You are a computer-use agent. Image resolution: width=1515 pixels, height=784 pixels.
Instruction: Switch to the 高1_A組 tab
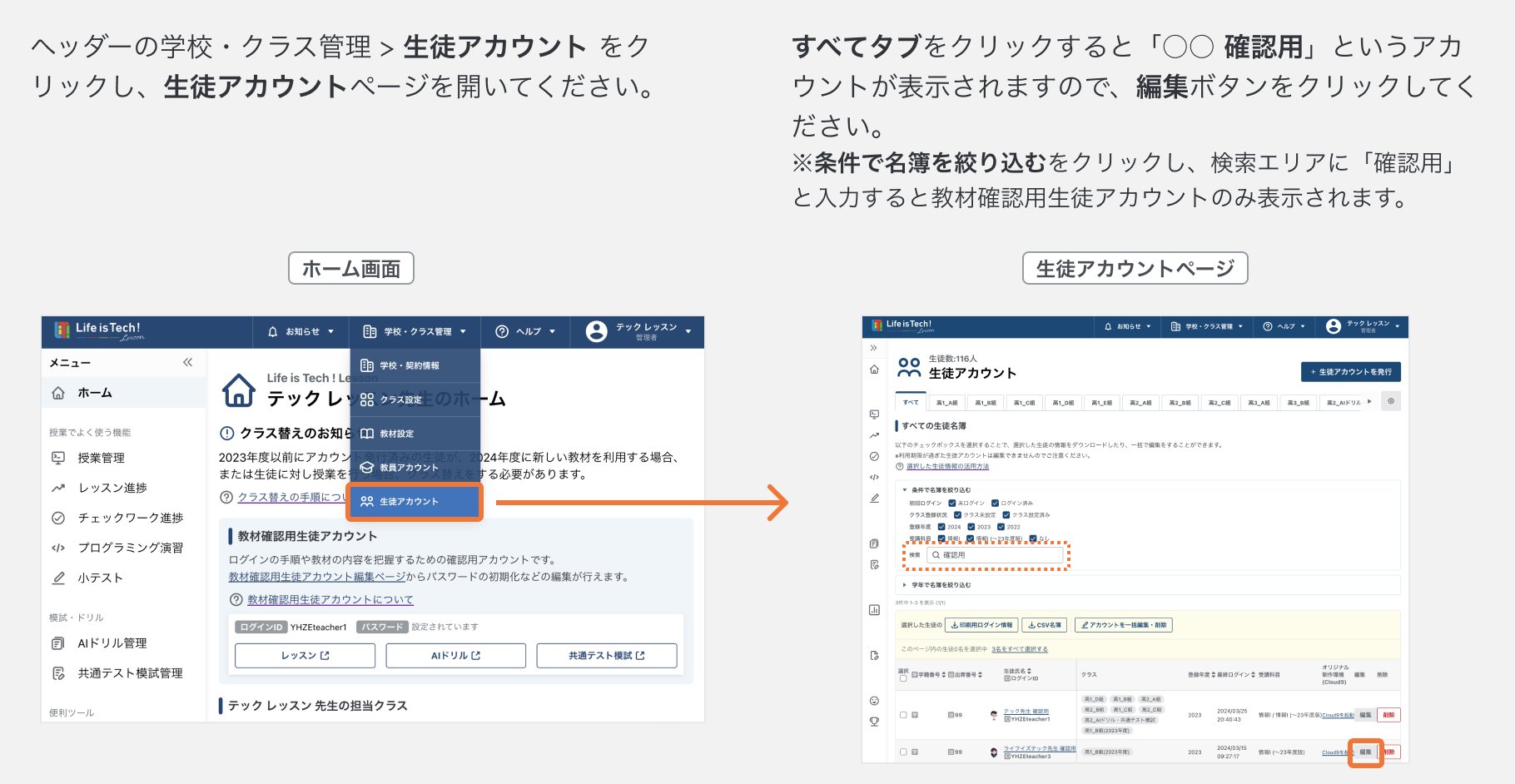[x=946, y=403]
